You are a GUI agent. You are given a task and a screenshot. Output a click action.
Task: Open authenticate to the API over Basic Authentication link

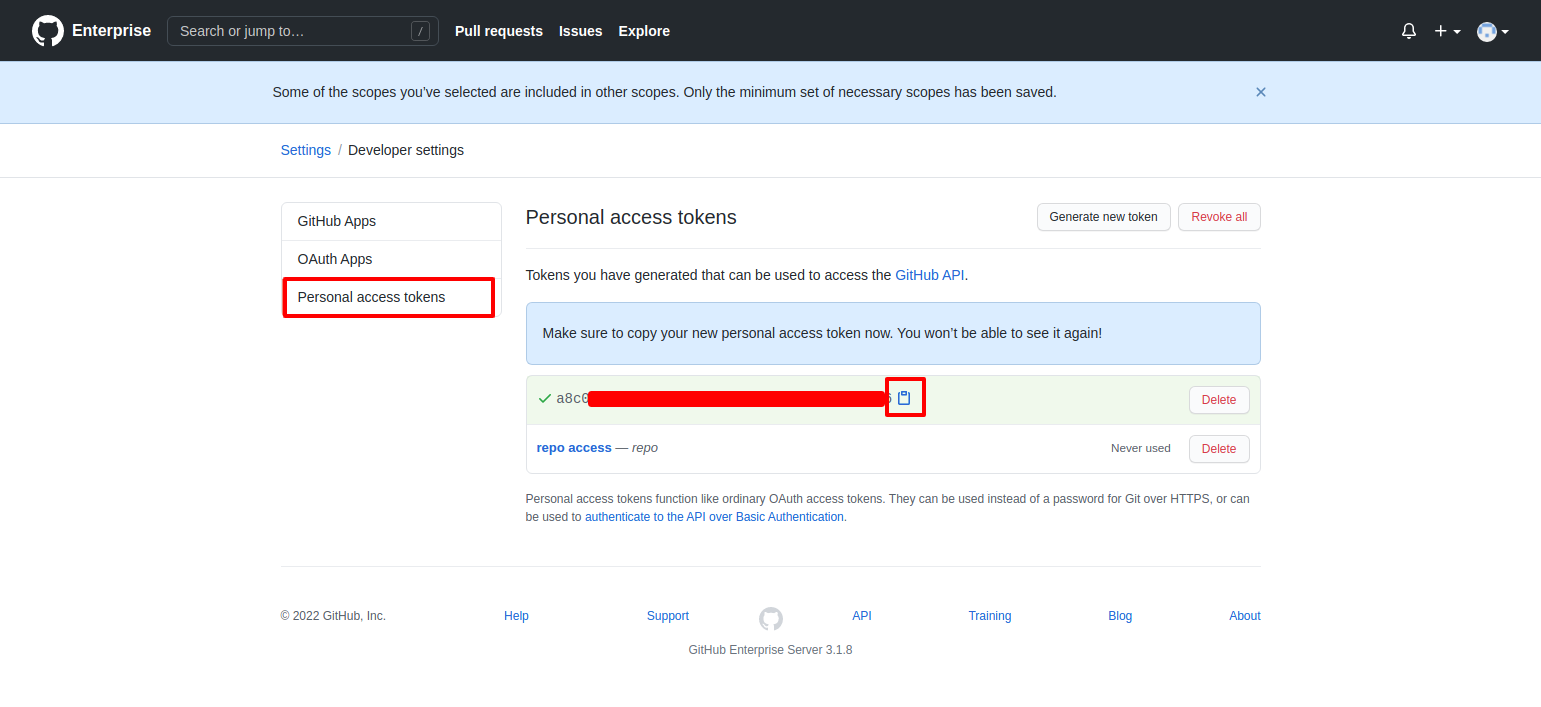click(x=714, y=517)
